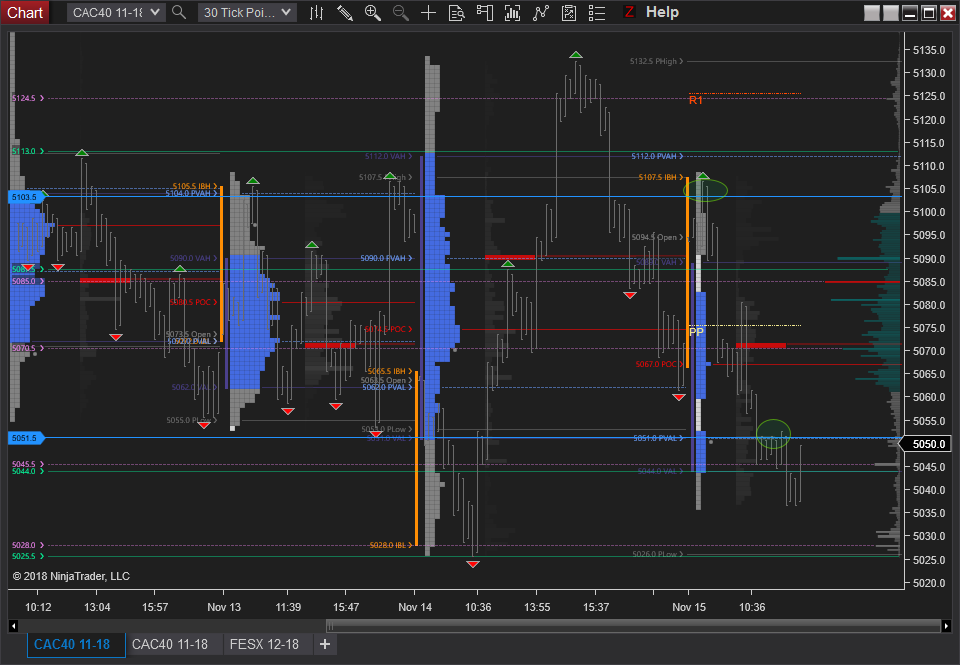Activate the Zoom In magnifier tool
This screenshot has width=960, height=665.
tap(373, 12)
